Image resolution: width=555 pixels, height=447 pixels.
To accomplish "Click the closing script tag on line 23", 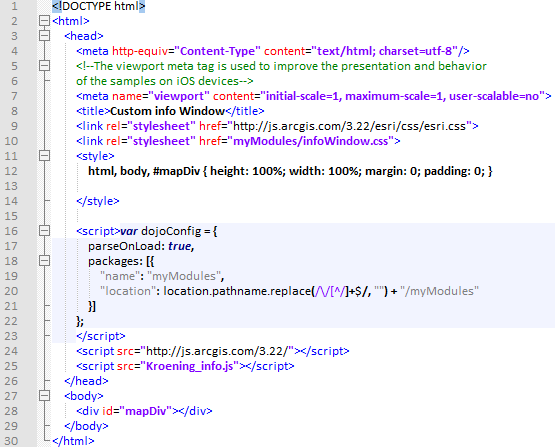I will click(x=101, y=336).
